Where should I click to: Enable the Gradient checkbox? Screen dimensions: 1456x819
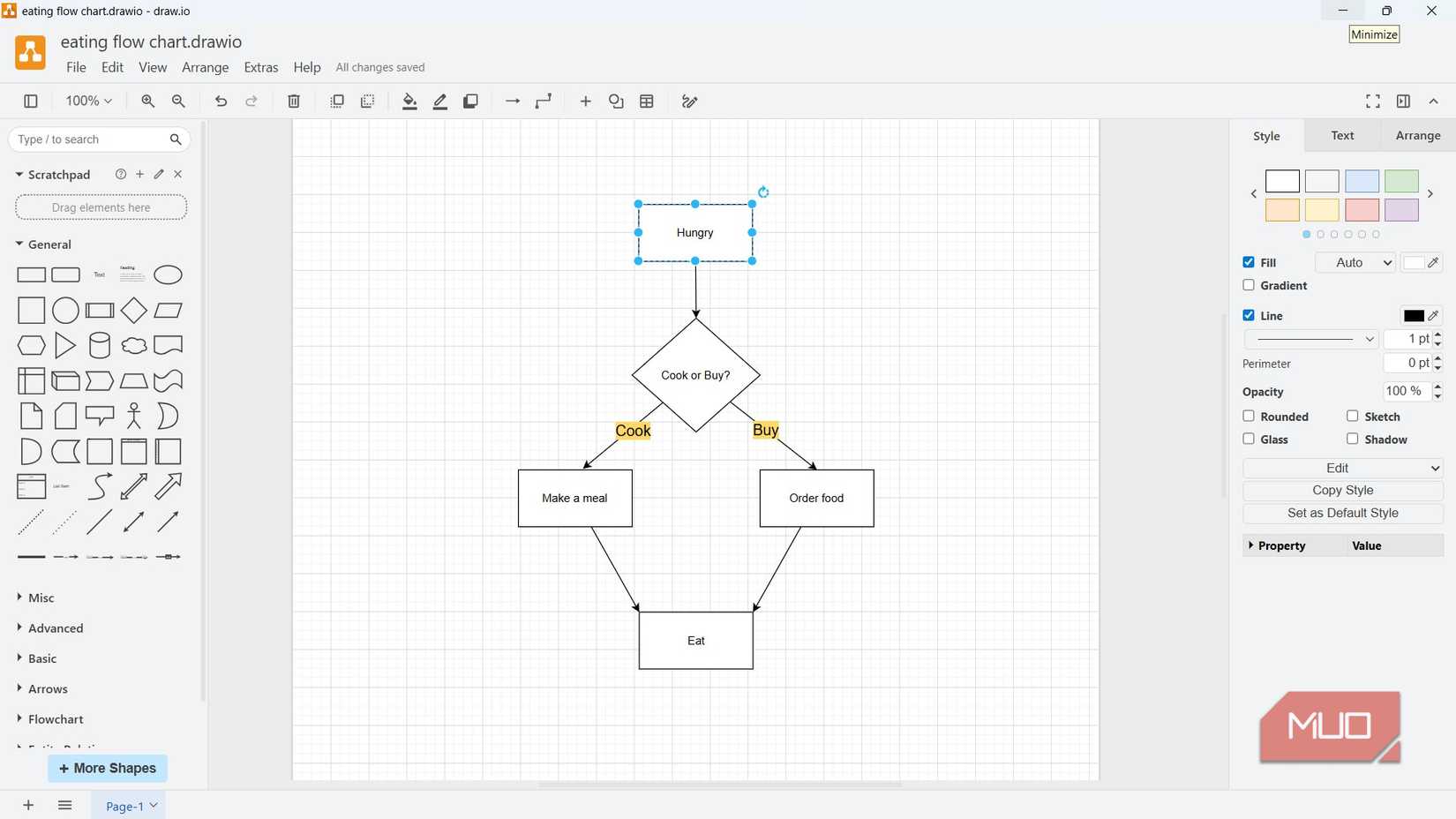[x=1249, y=285]
